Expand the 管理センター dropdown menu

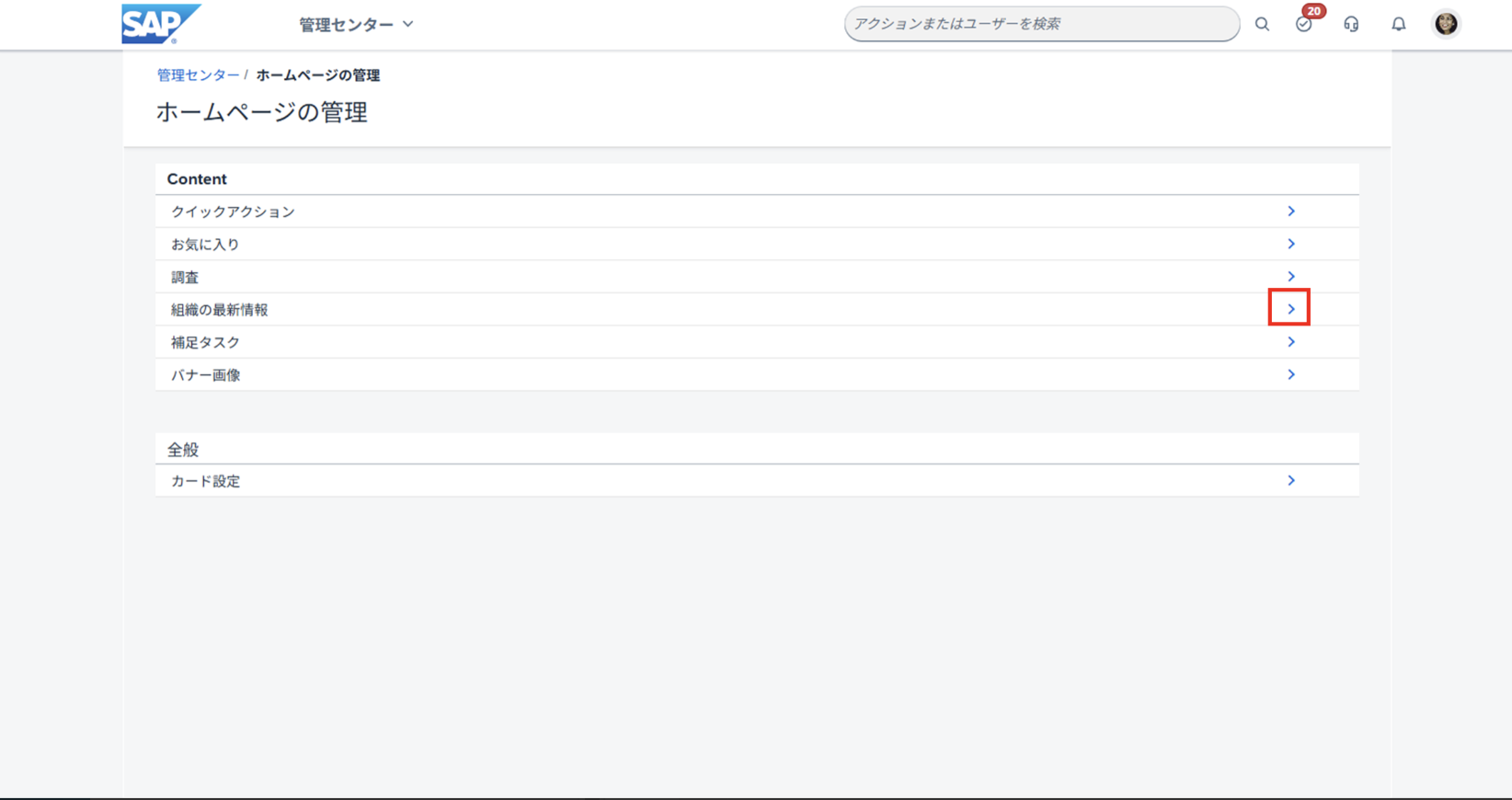click(x=356, y=25)
